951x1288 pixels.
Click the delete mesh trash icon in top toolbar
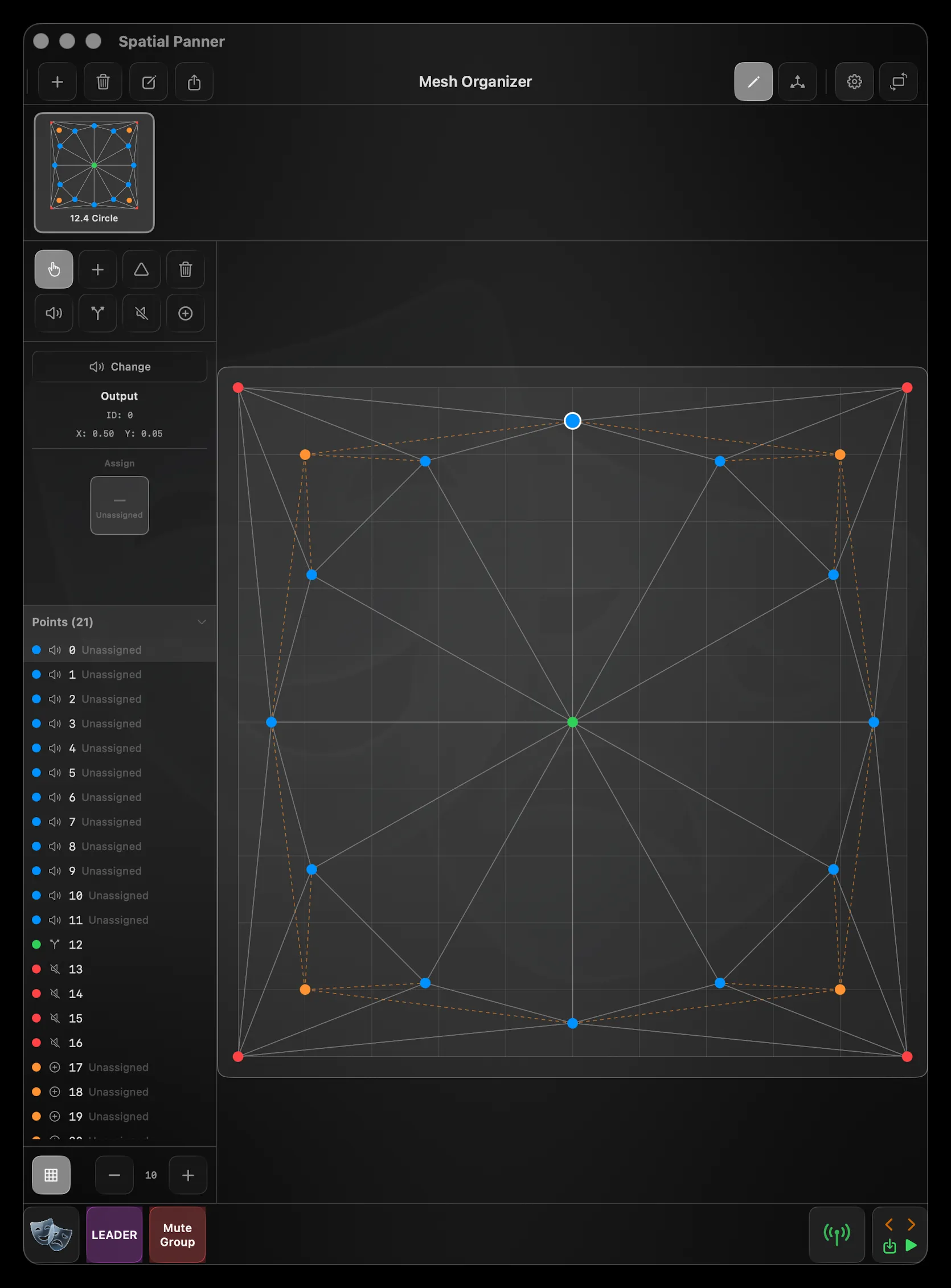[103, 82]
